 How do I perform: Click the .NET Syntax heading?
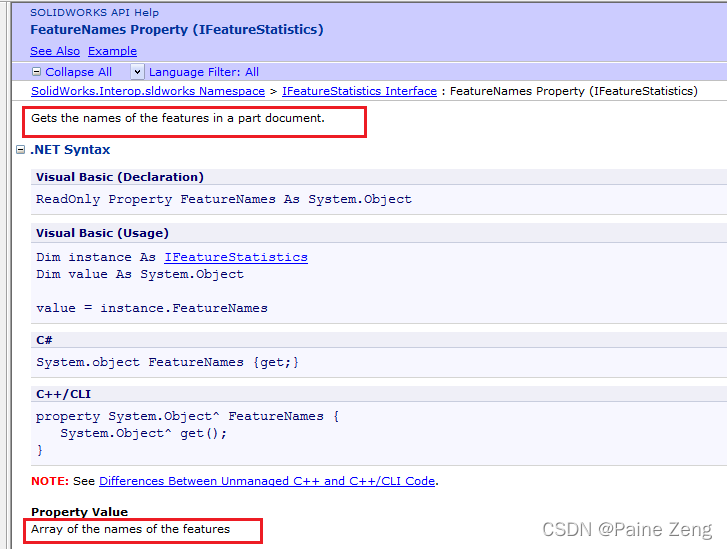pyautogui.click(x=70, y=149)
